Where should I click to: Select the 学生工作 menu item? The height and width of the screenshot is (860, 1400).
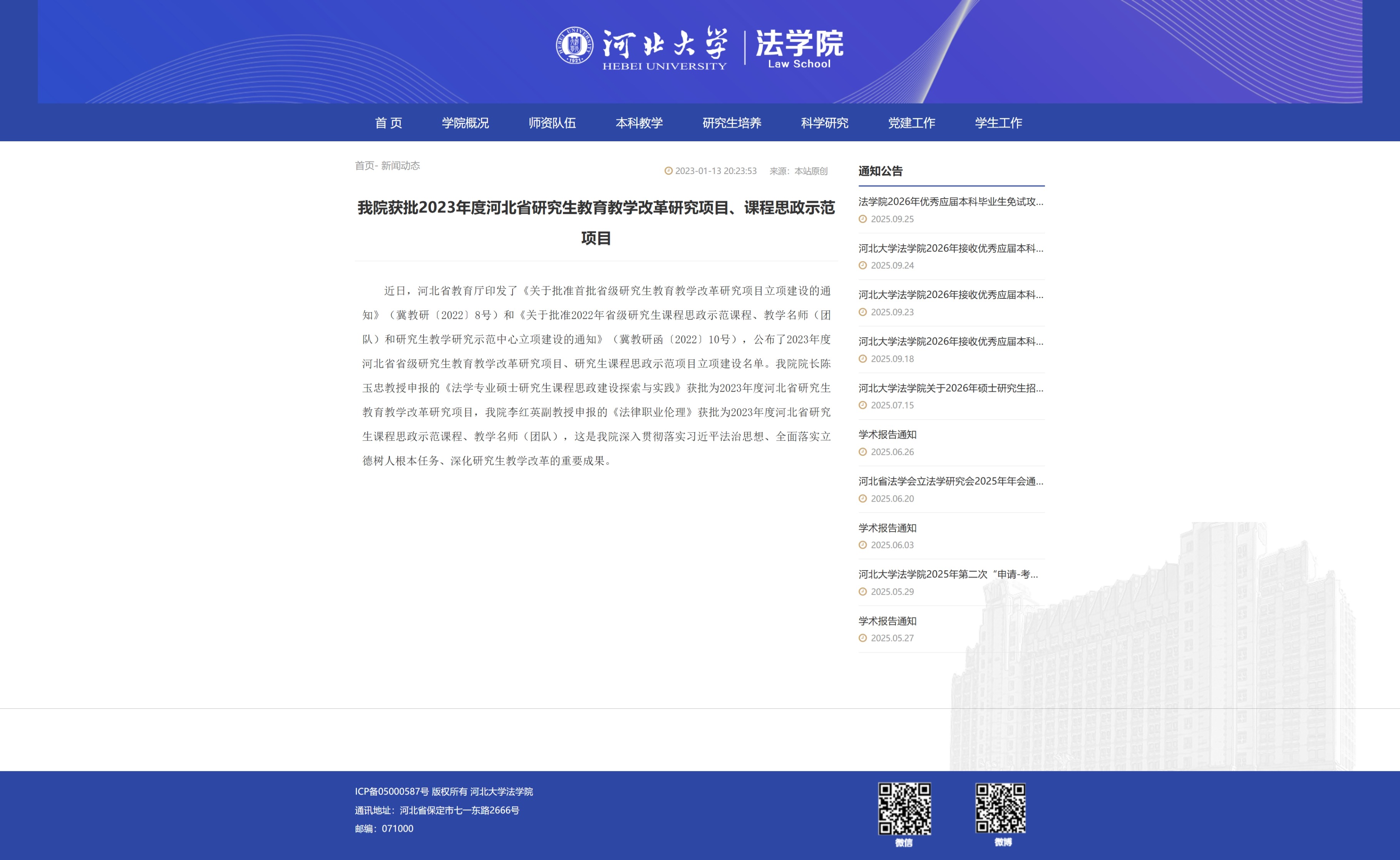pyautogui.click(x=998, y=123)
